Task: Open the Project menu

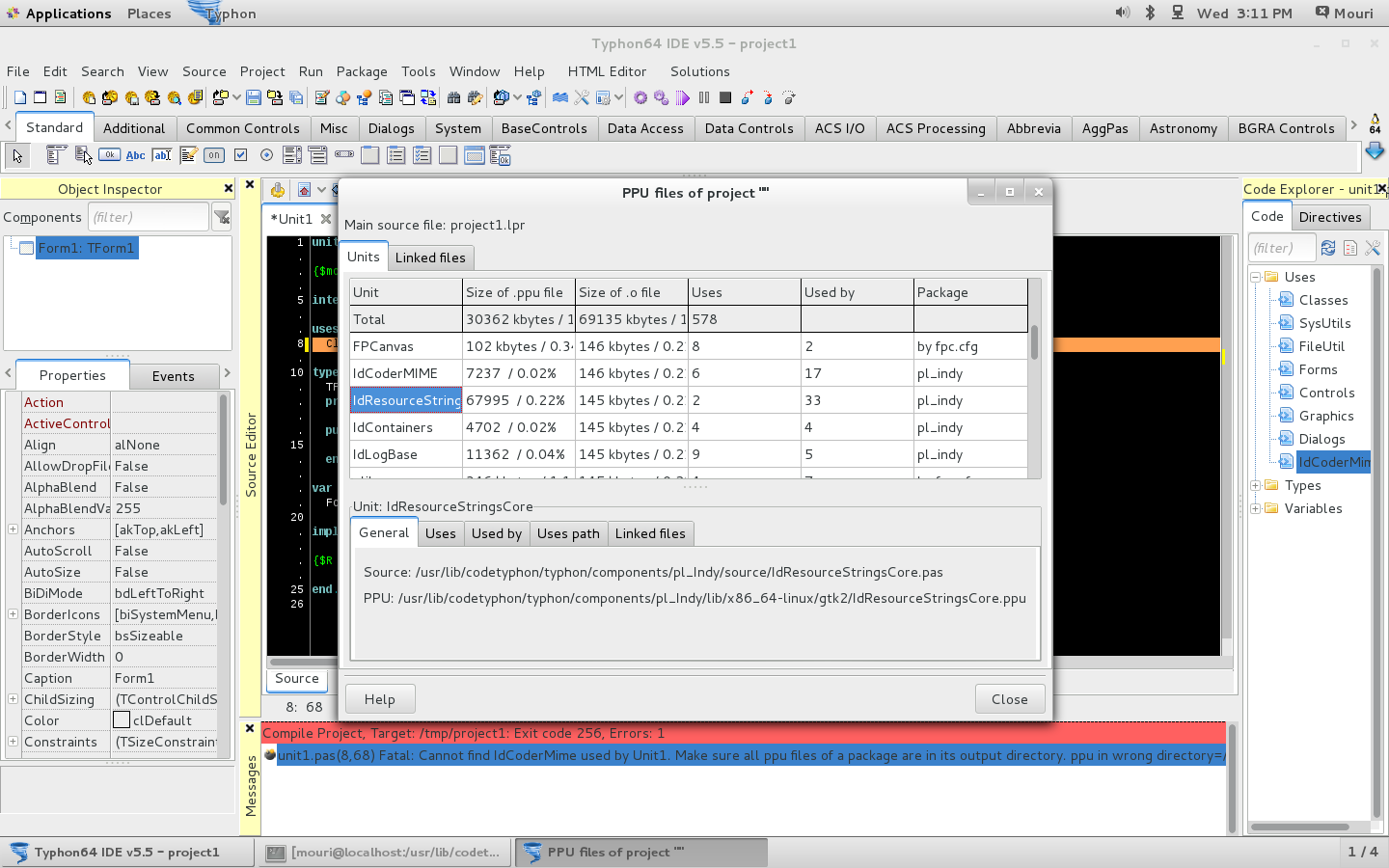Action: coord(262,71)
